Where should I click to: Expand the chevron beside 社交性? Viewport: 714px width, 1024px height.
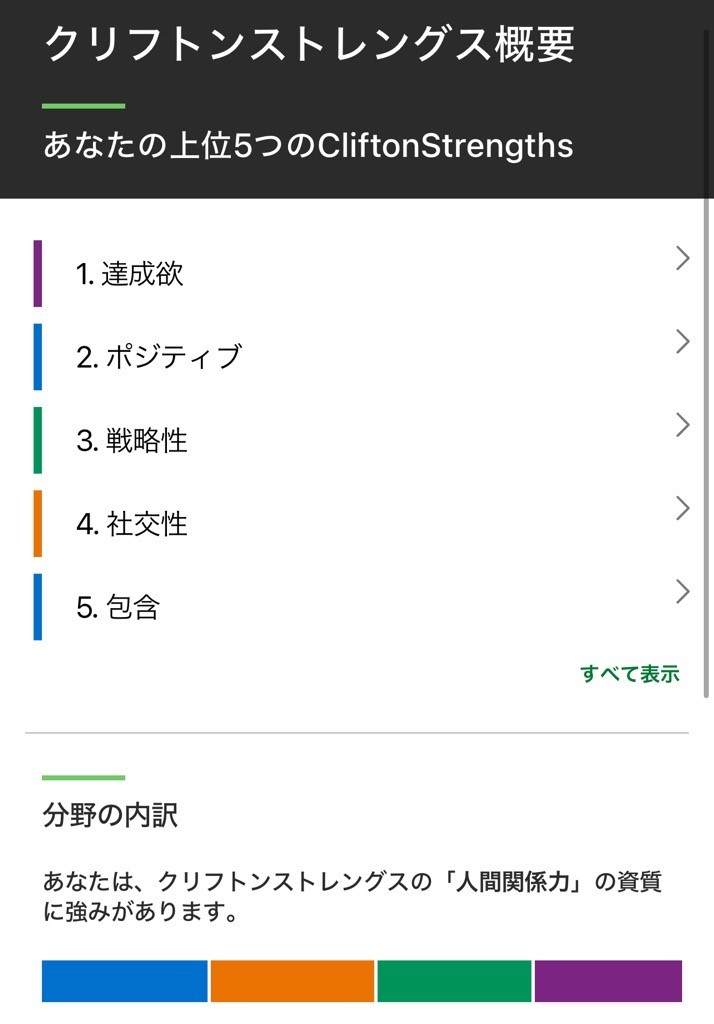tap(682, 508)
